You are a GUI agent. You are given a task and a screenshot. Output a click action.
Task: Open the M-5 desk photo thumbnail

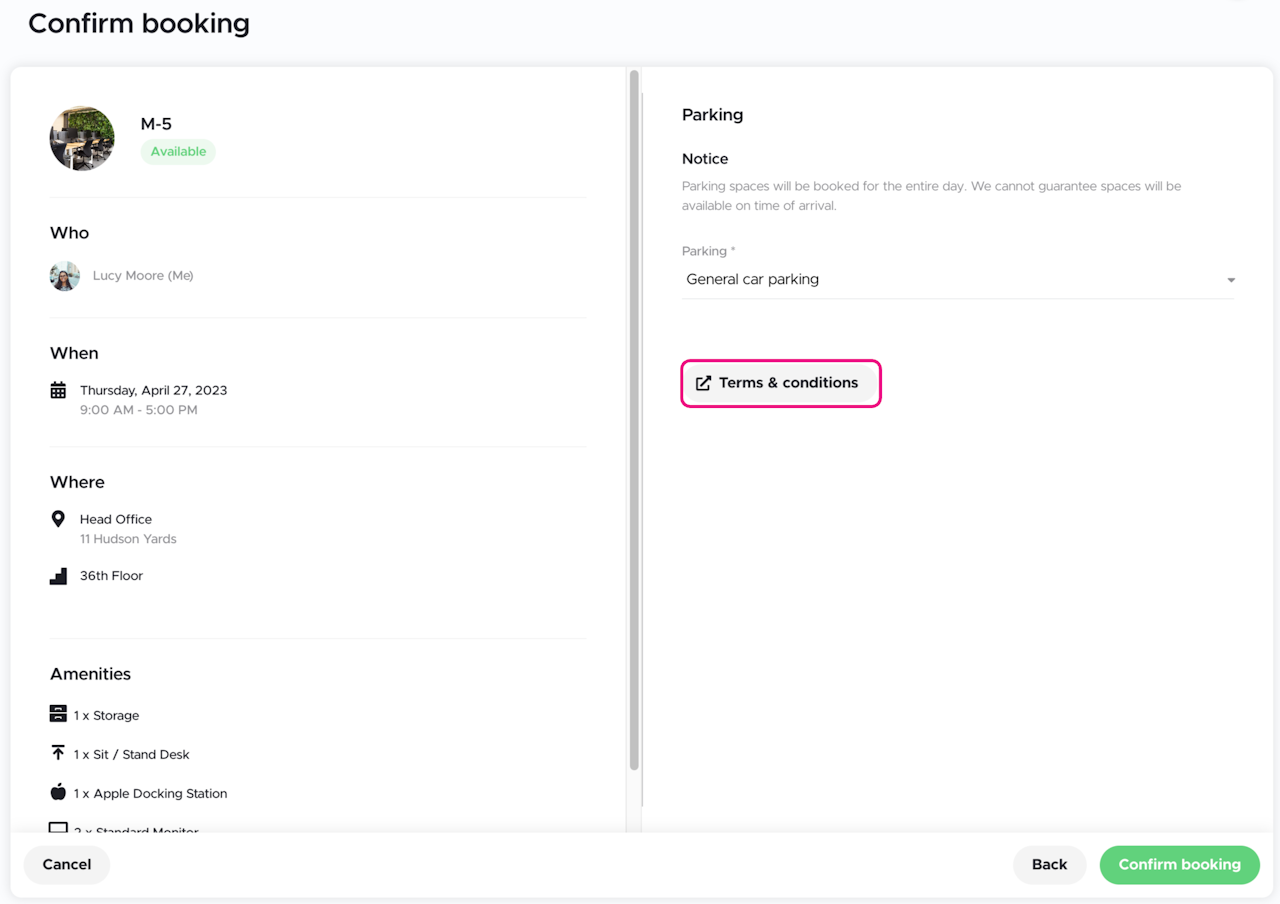(x=82, y=138)
